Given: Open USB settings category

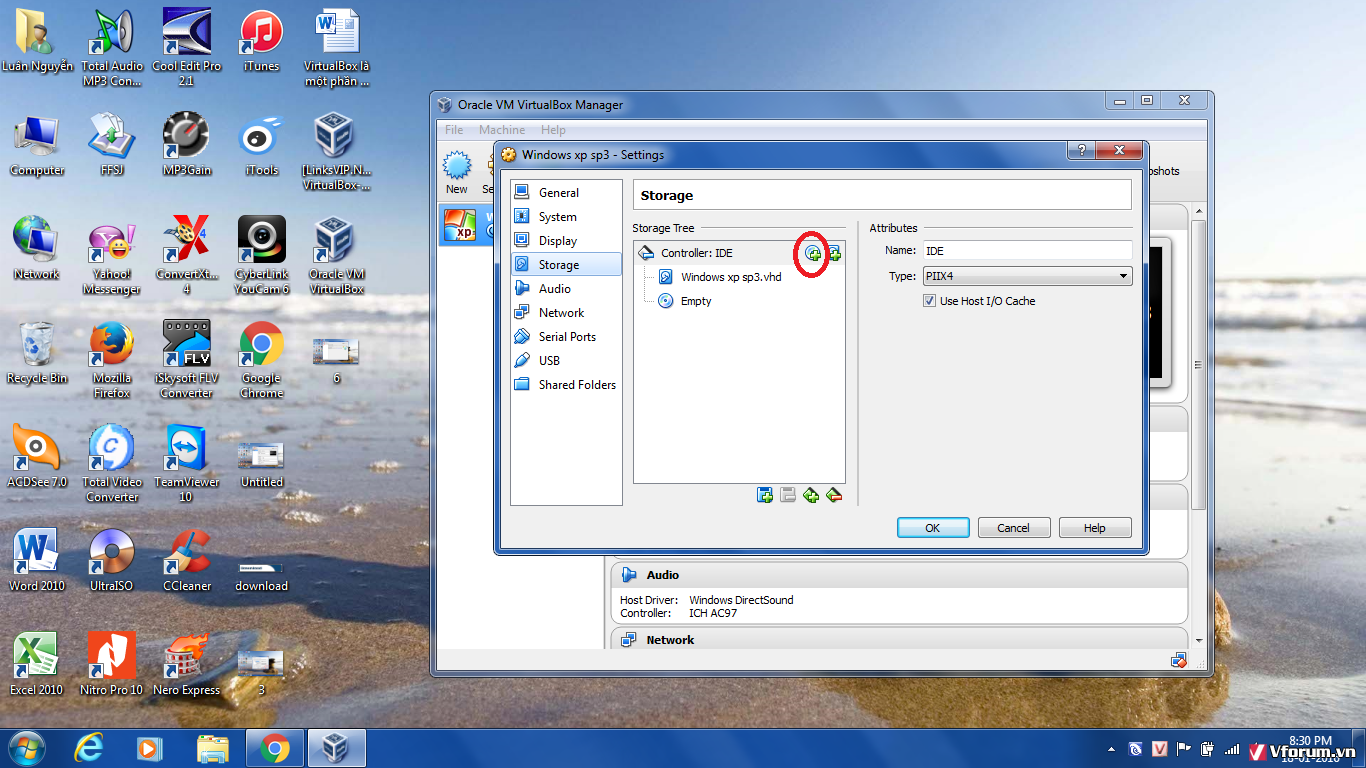Looking at the screenshot, I should [x=566, y=361].
